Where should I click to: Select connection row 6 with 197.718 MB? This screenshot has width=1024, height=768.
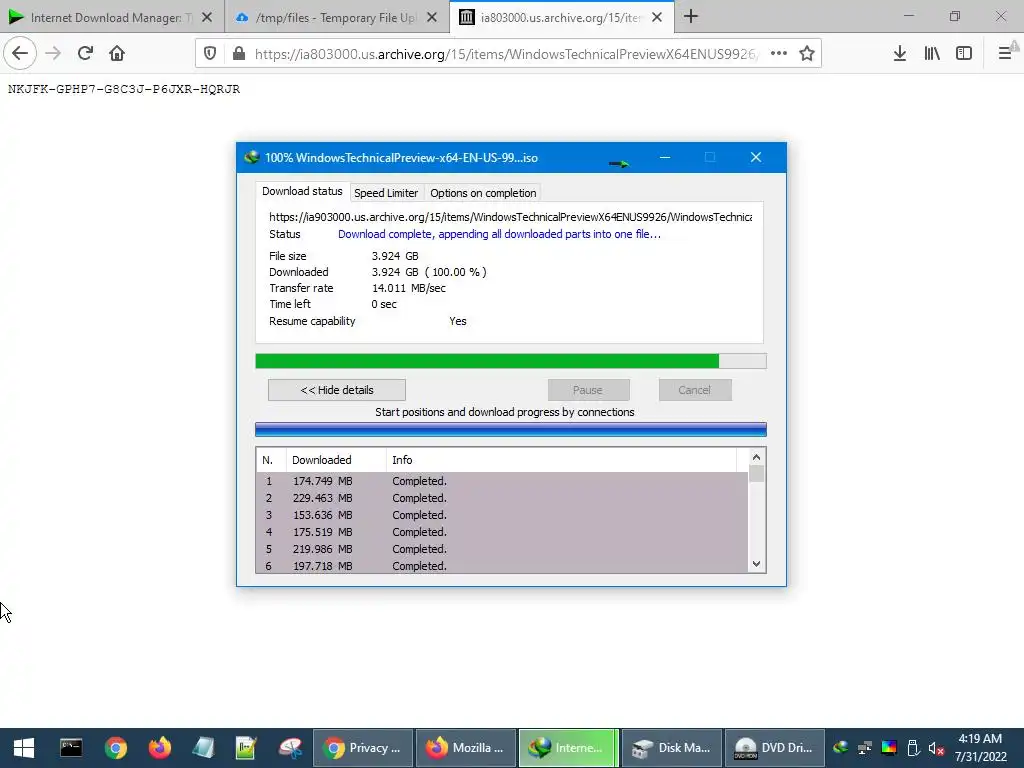tap(502, 566)
